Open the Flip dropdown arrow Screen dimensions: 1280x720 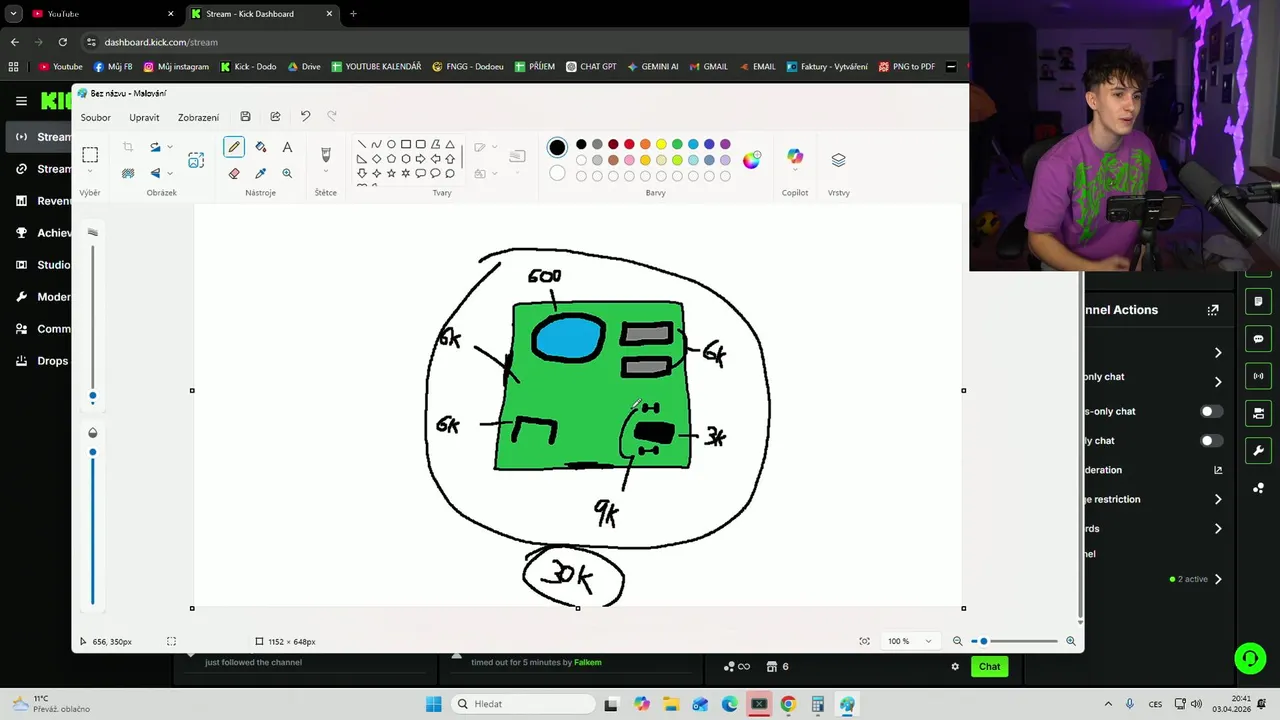click(x=170, y=173)
